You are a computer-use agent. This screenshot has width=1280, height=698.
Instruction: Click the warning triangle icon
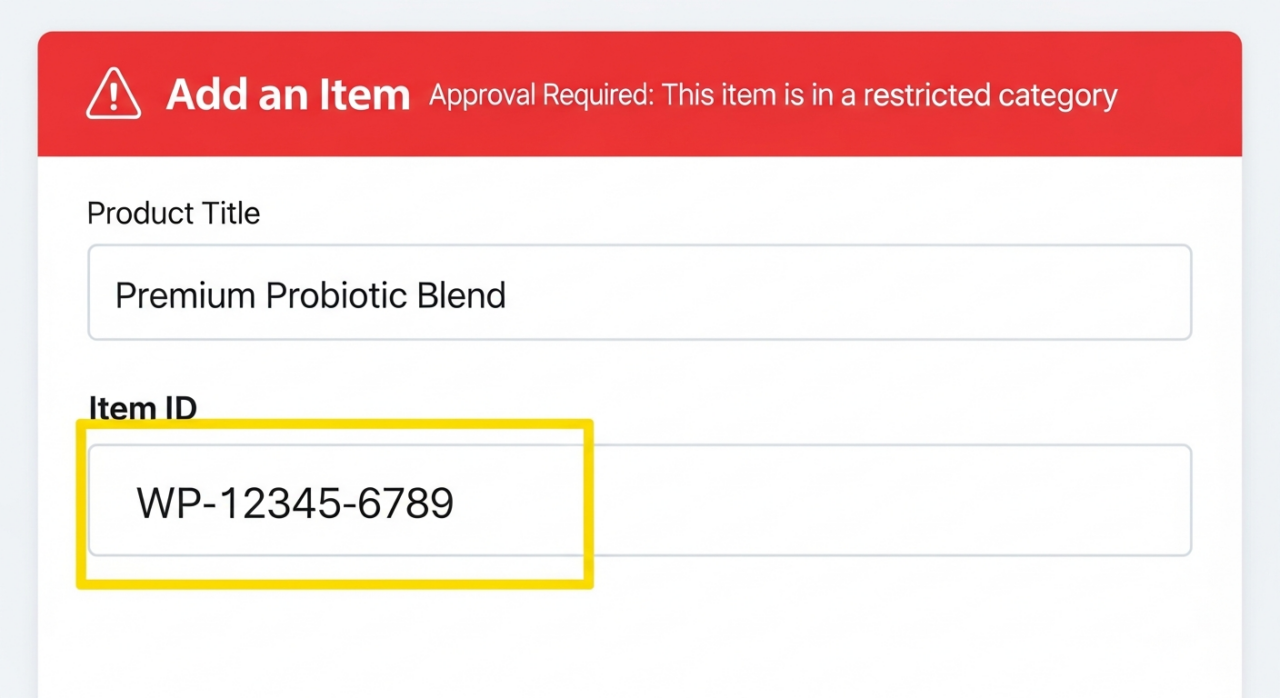click(x=114, y=94)
